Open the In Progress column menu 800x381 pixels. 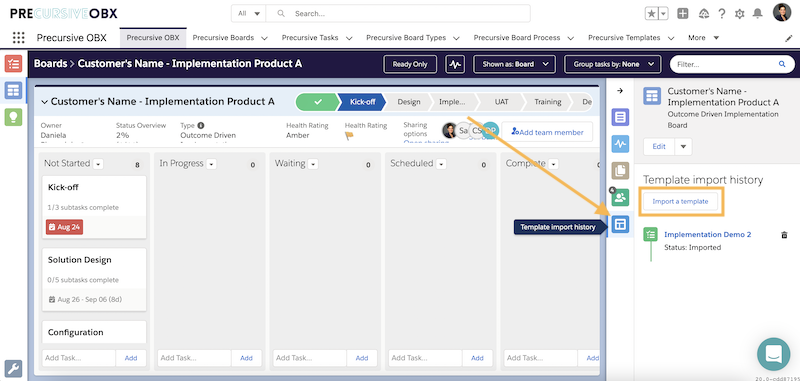pyautogui.click(x=211, y=164)
